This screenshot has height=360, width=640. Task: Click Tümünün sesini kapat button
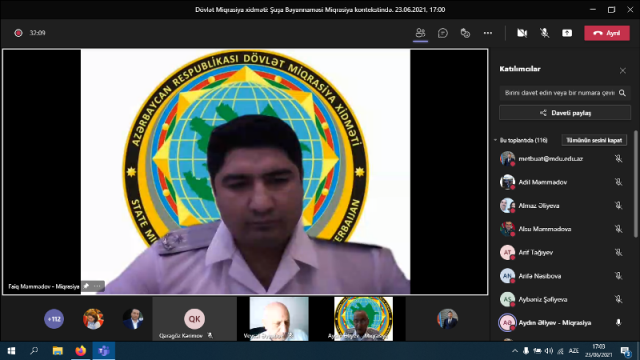coord(594,140)
